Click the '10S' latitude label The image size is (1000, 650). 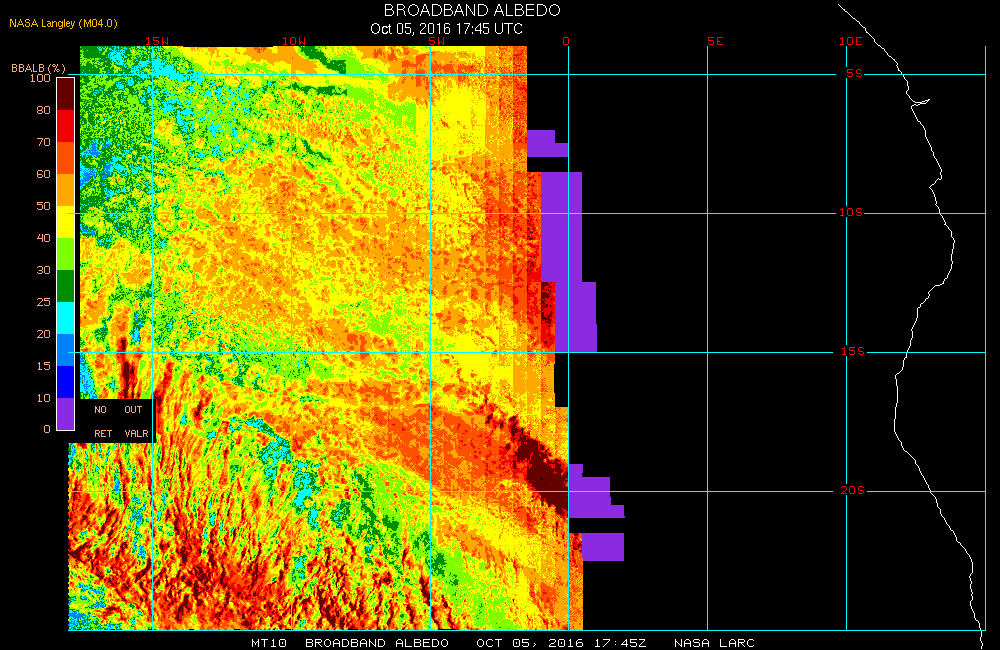pos(851,212)
